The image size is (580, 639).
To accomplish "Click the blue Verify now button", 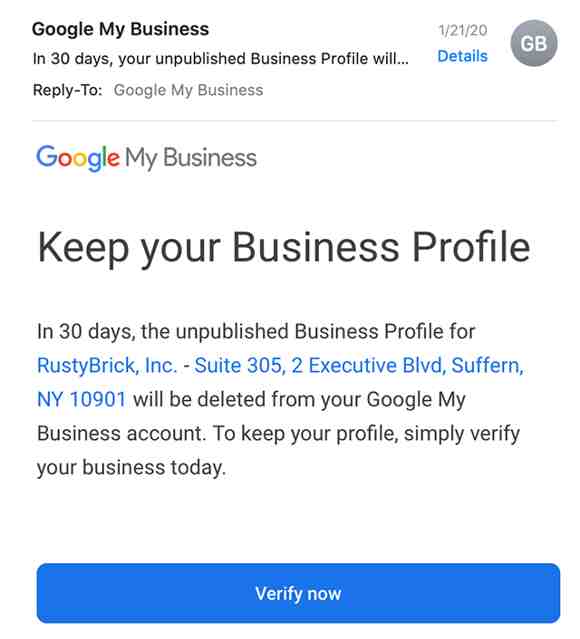I will (298, 593).
